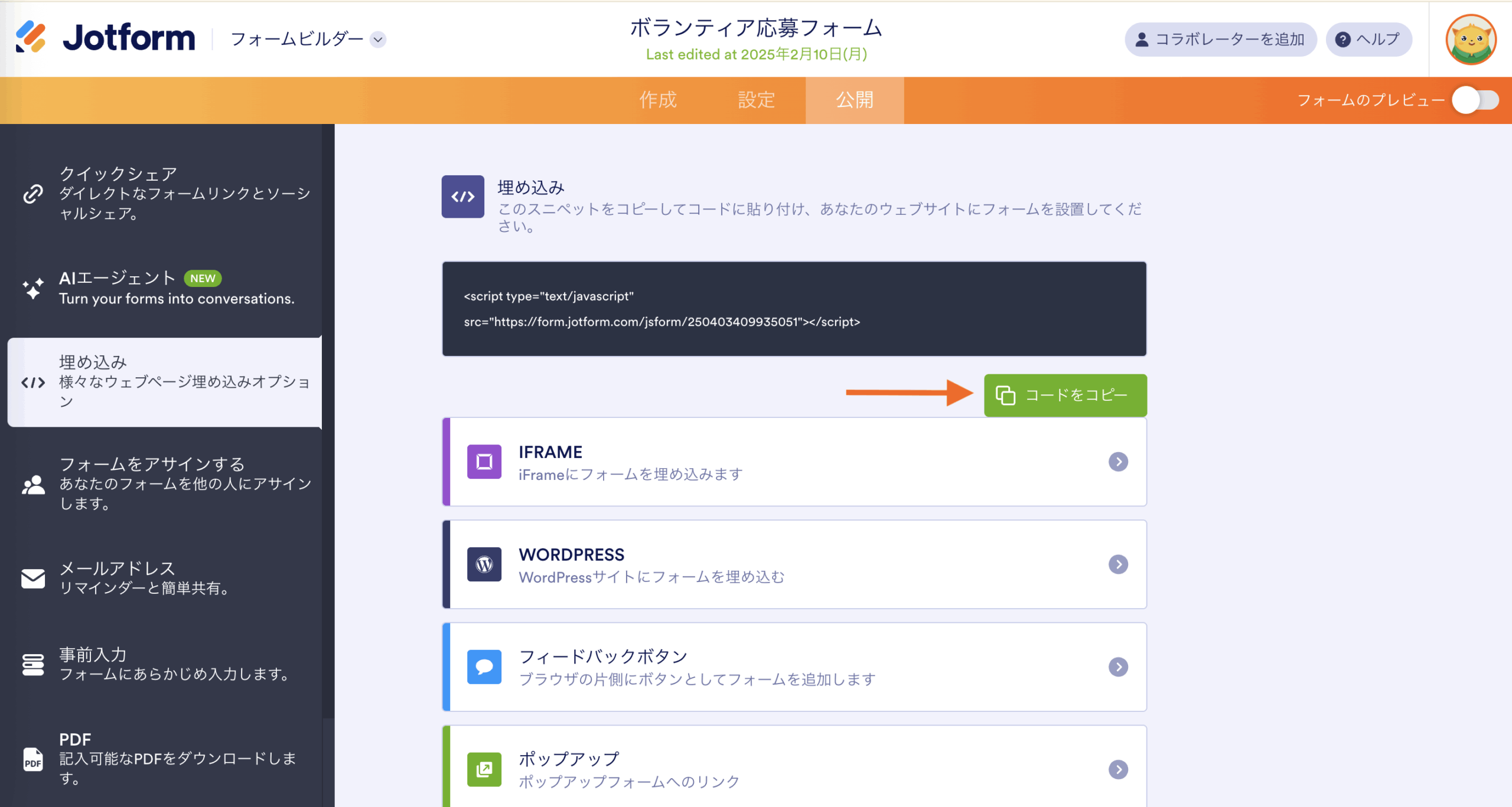Select the AI Agent sparkle icon
The image size is (1512, 807).
pos(33,288)
